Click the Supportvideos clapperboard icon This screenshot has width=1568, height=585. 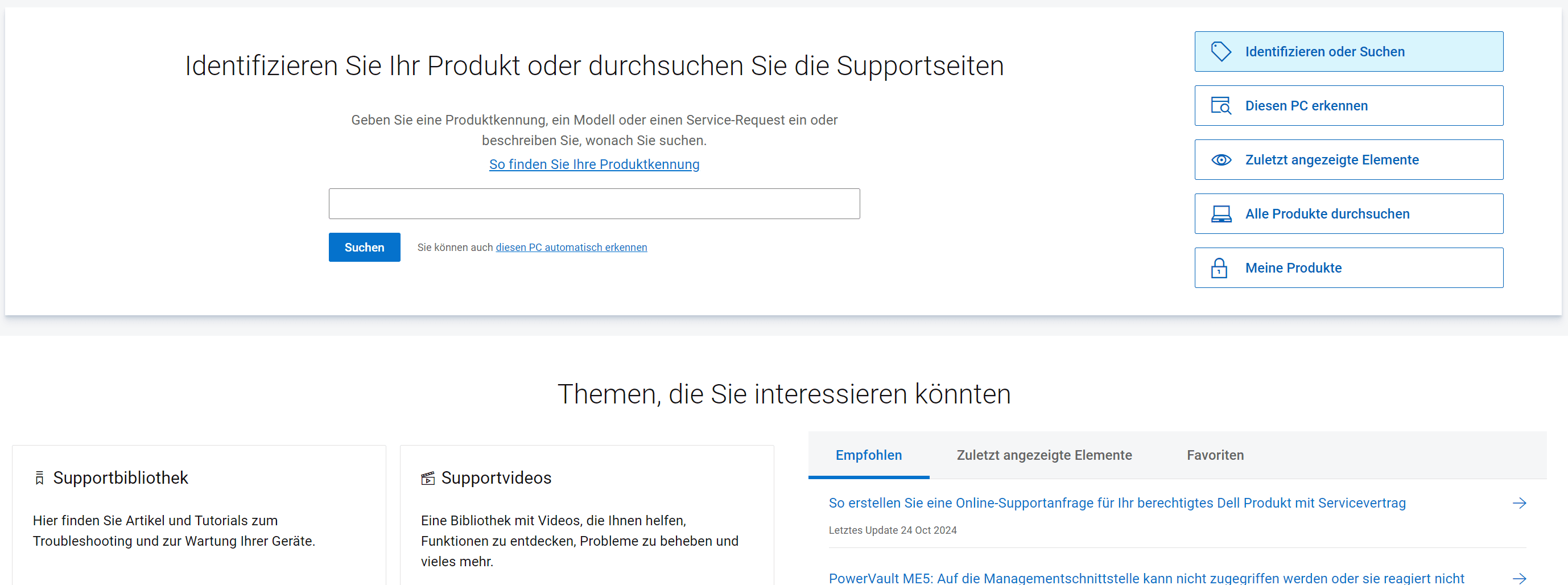pyautogui.click(x=428, y=479)
